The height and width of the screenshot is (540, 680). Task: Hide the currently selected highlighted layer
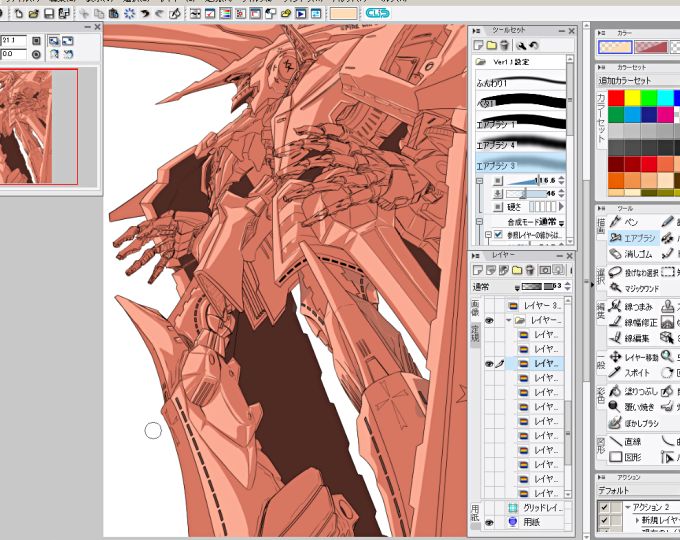pyautogui.click(x=489, y=364)
